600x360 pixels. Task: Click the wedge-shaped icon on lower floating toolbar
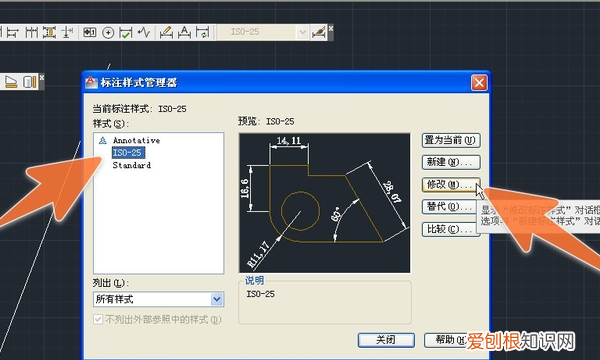click(11, 82)
